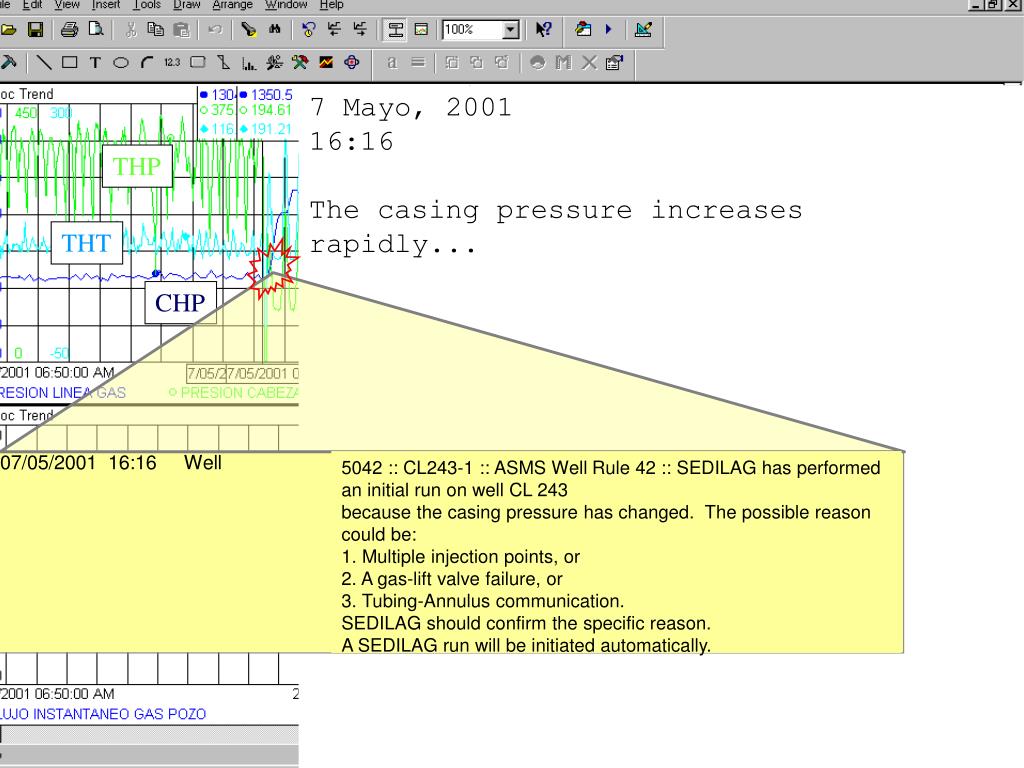Screen dimensions: 1024x768
Task: Select the Ellipse drawing tool
Action: coord(121,63)
